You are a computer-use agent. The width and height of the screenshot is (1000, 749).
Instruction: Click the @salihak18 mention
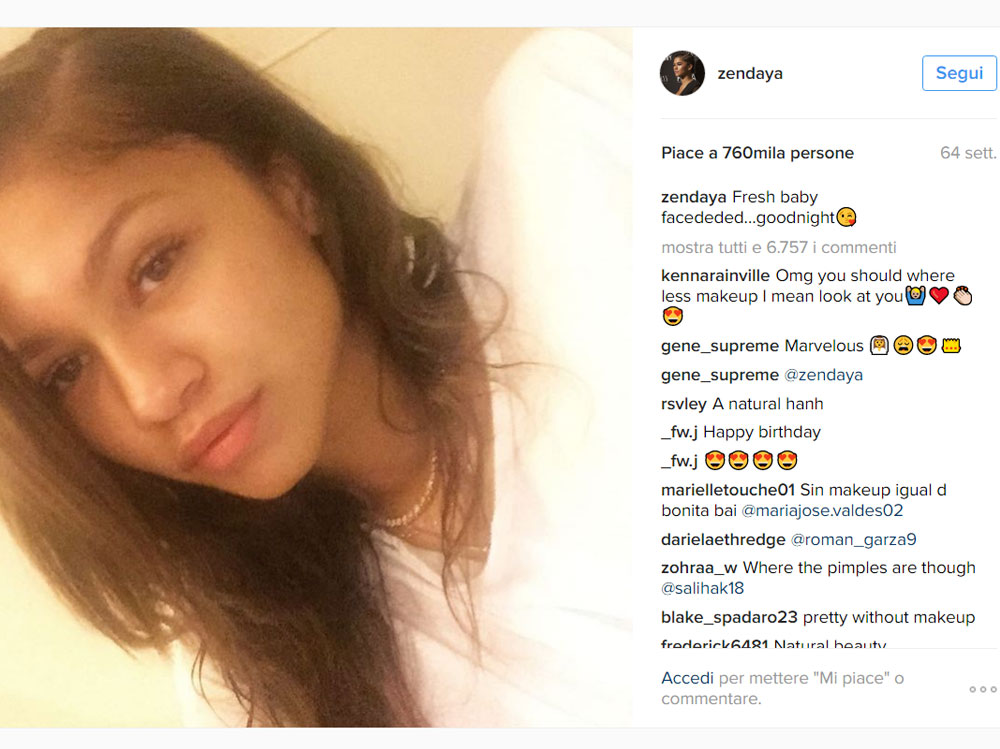coord(702,589)
